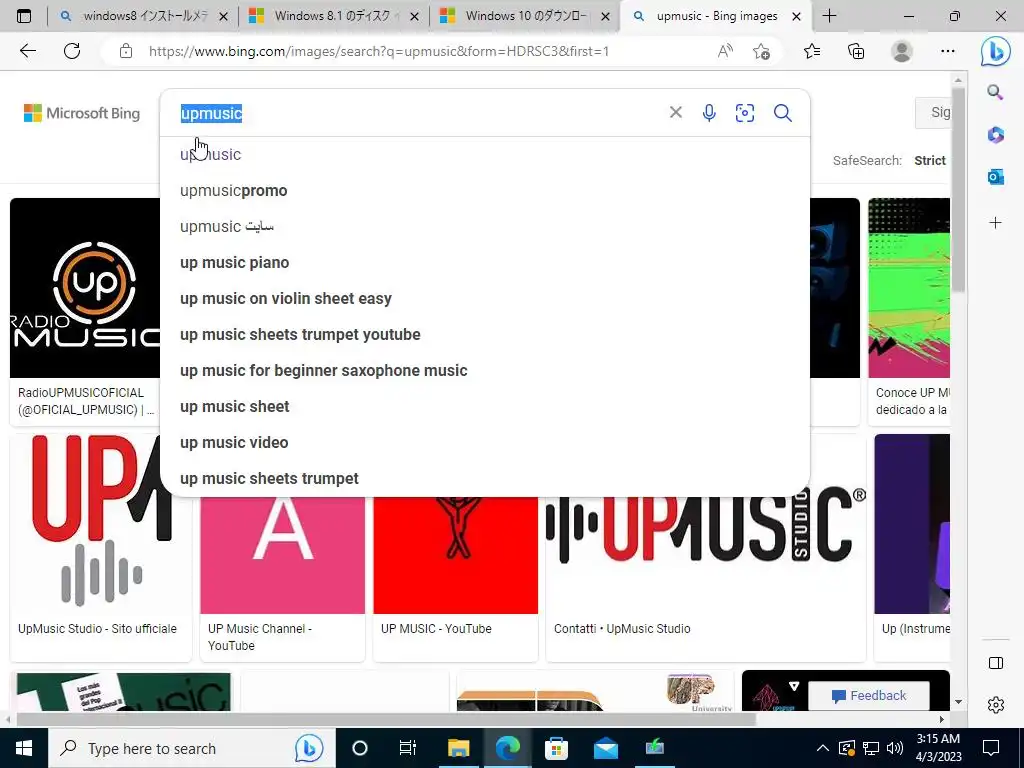Open the Microsoft Bing logo link
The image size is (1024, 768).
coord(82,113)
